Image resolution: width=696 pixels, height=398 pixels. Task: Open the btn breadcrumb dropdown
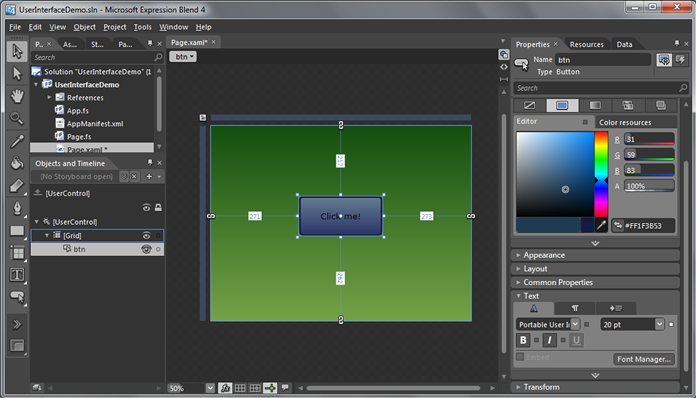point(182,56)
